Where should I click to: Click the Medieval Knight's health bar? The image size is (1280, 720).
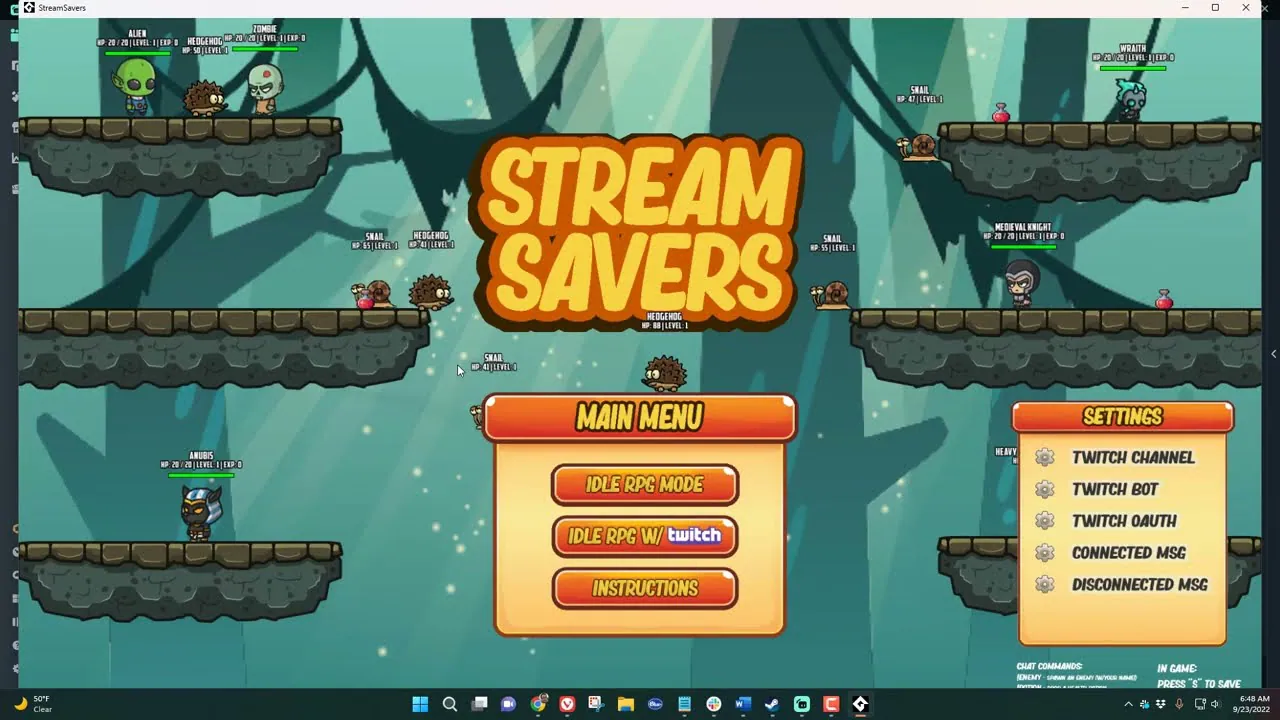tap(1023, 245)
